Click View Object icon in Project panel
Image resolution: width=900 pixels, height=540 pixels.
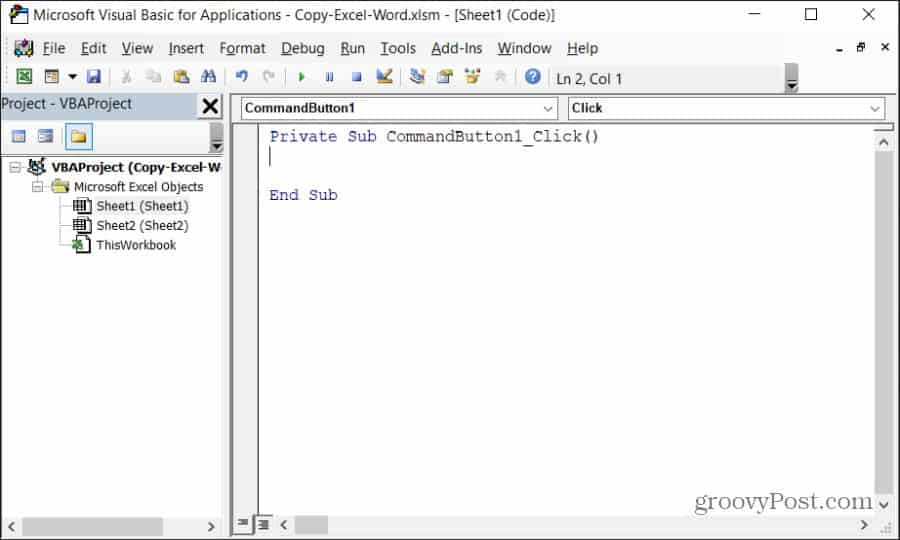[45, 137]
